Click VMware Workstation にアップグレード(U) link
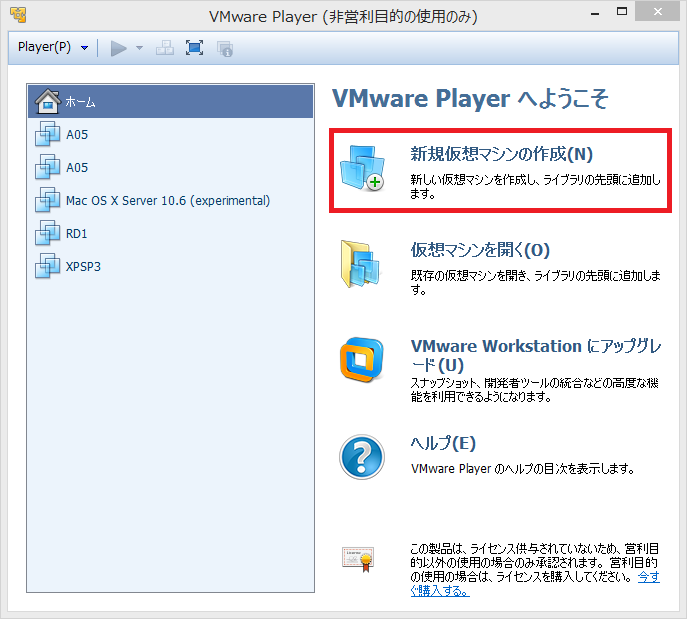This screenshot has height=619, width=687. [535, 355]
